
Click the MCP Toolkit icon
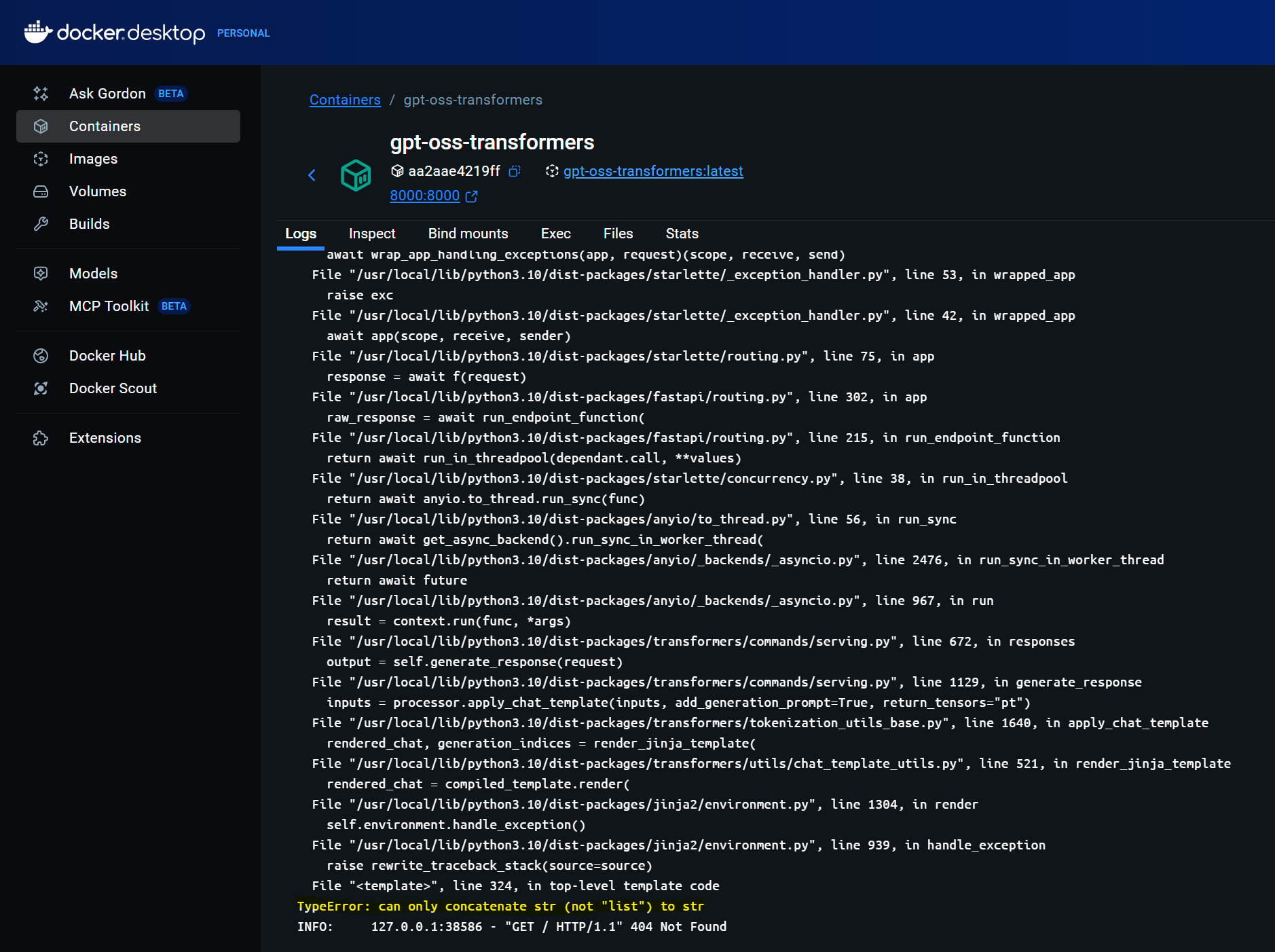click(x=41, y=306)
